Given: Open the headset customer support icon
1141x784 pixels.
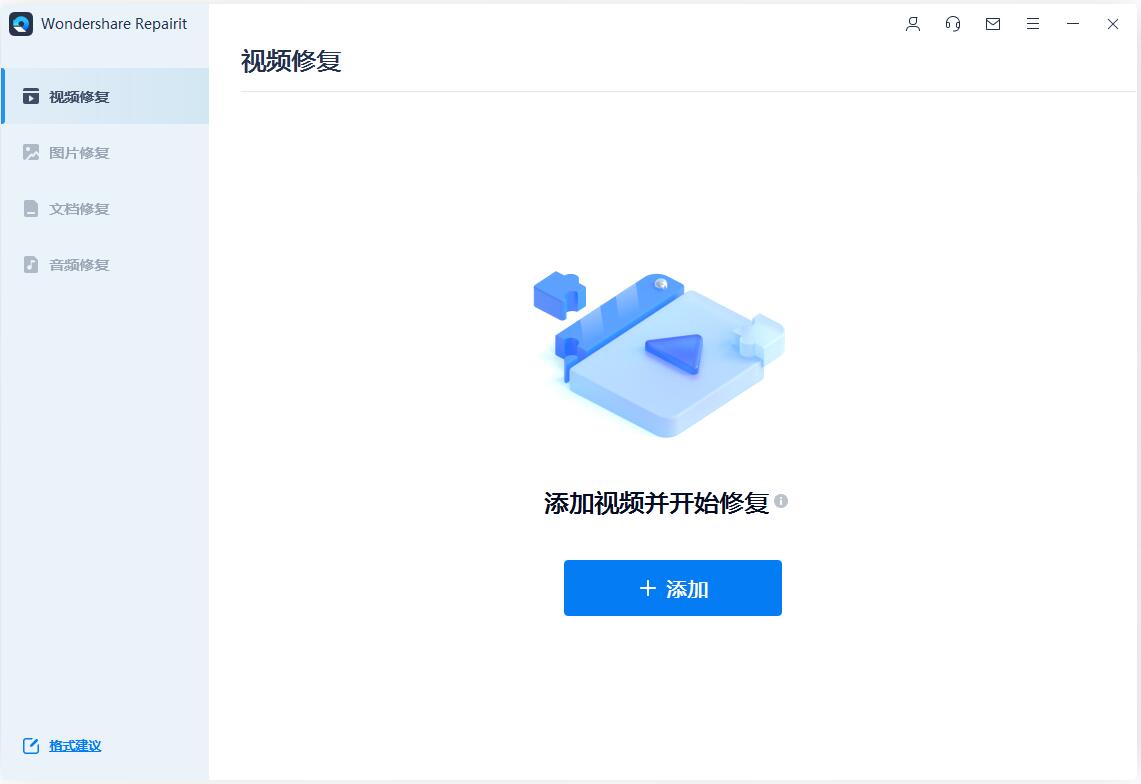Looking at the screenshot, I should click(953, 24).
